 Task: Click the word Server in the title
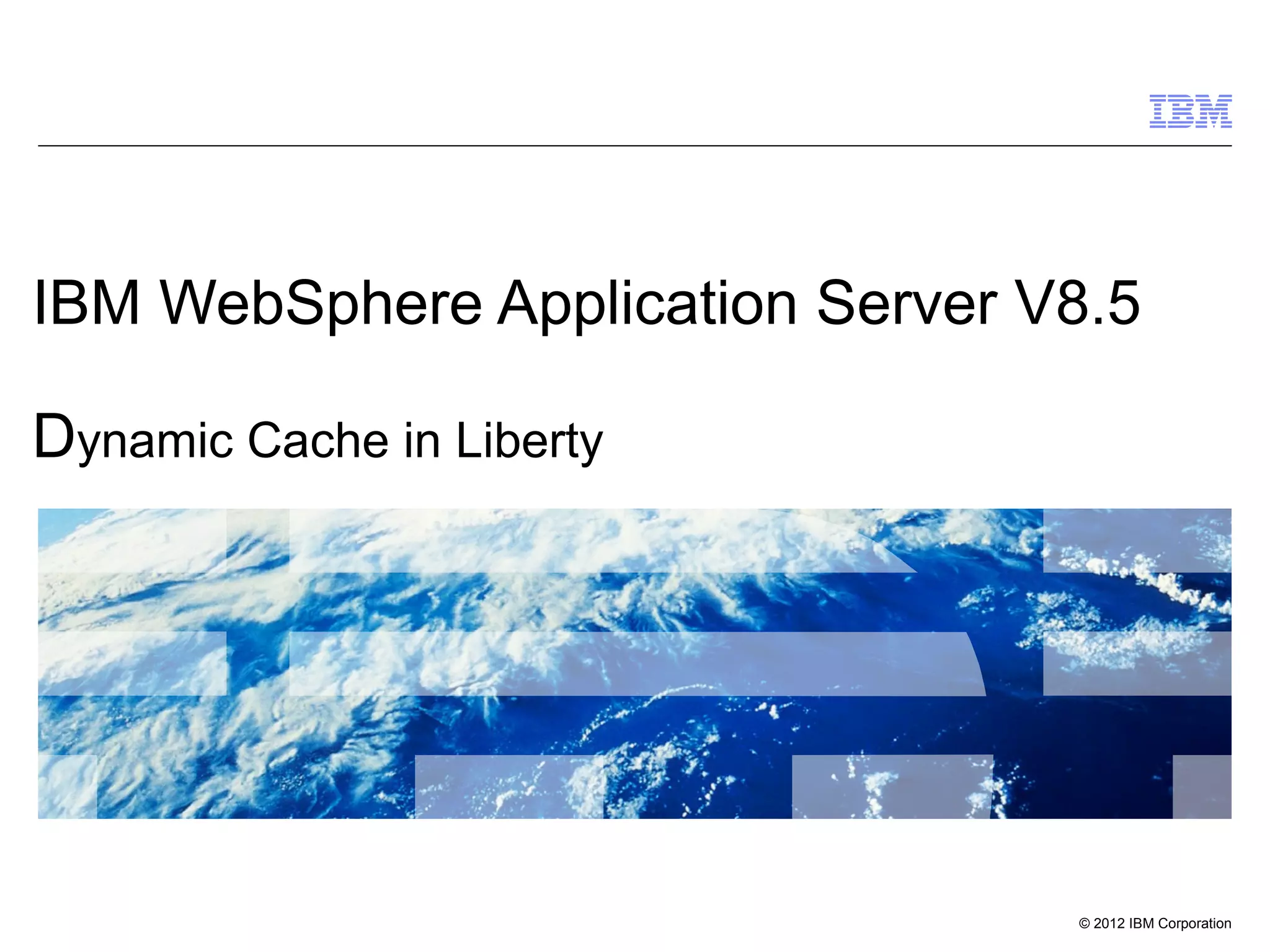[x=907, y=303]
